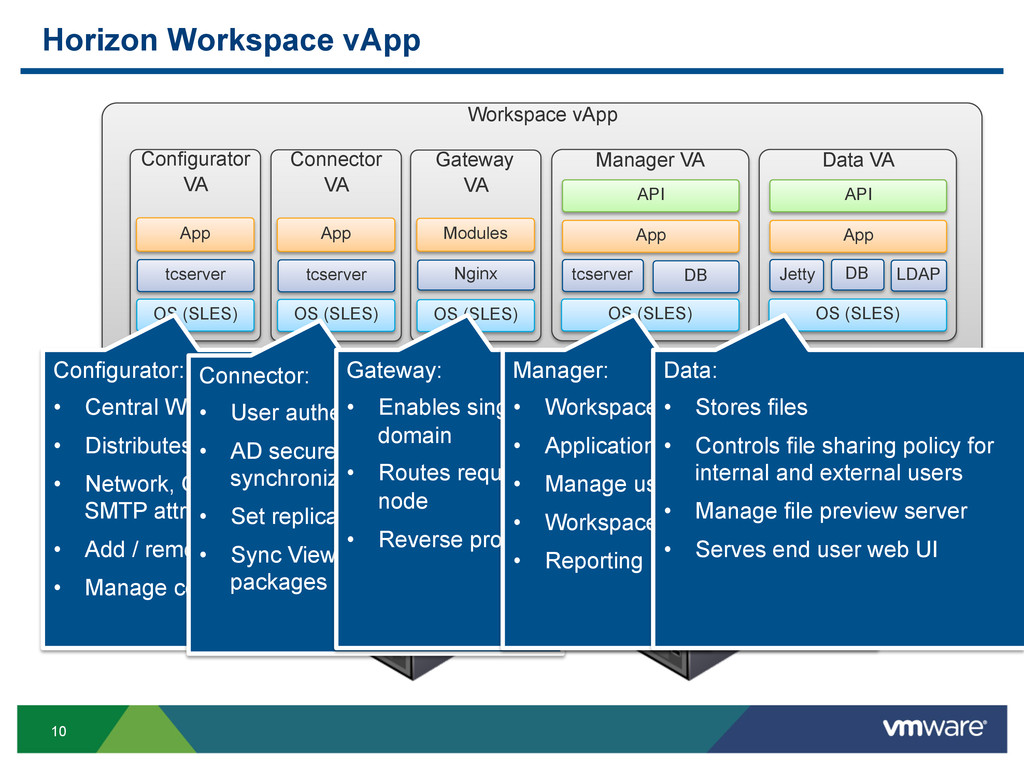The width and height of the screenshot is (1024, 768).
Task: Click the Controls file sharing policy bullet
Action: (844, 459)
